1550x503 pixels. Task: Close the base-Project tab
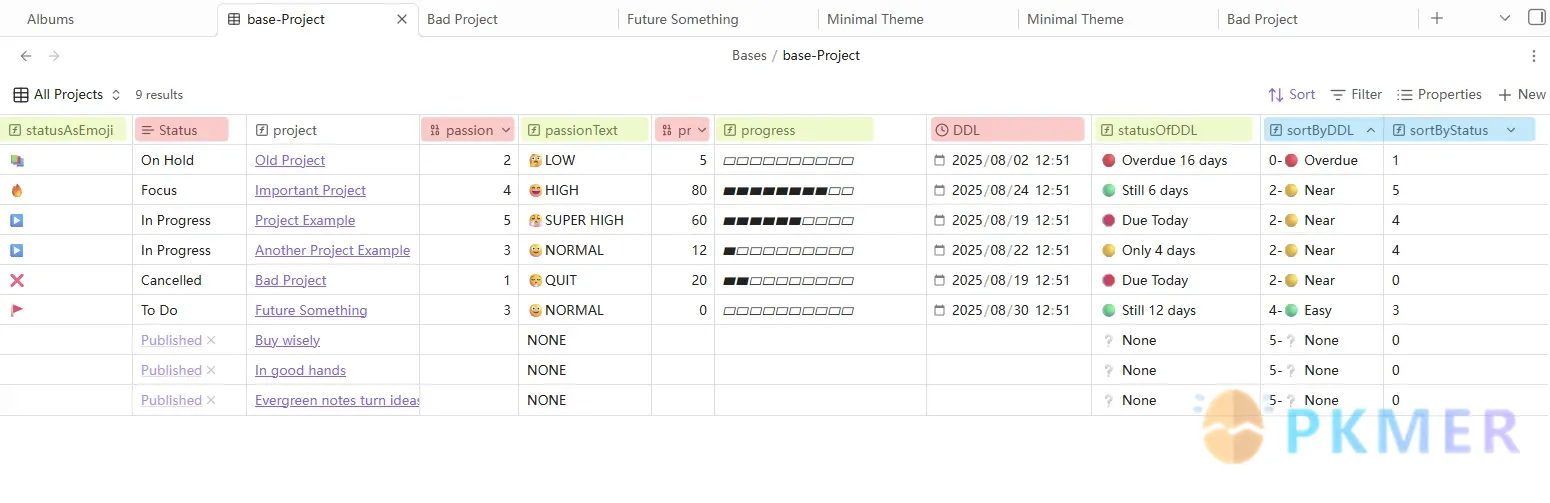click(x=402, y=19)
